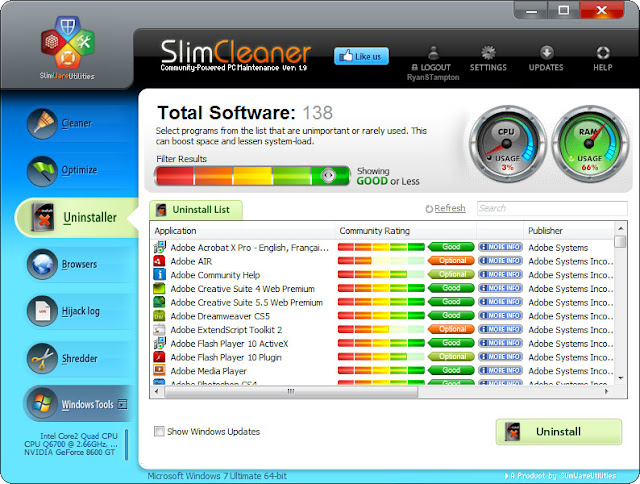This screenshot has height=484, width=640.
Task: Open More Info for Adobe Acrobat X Pro
Action: tap(500, 247)
